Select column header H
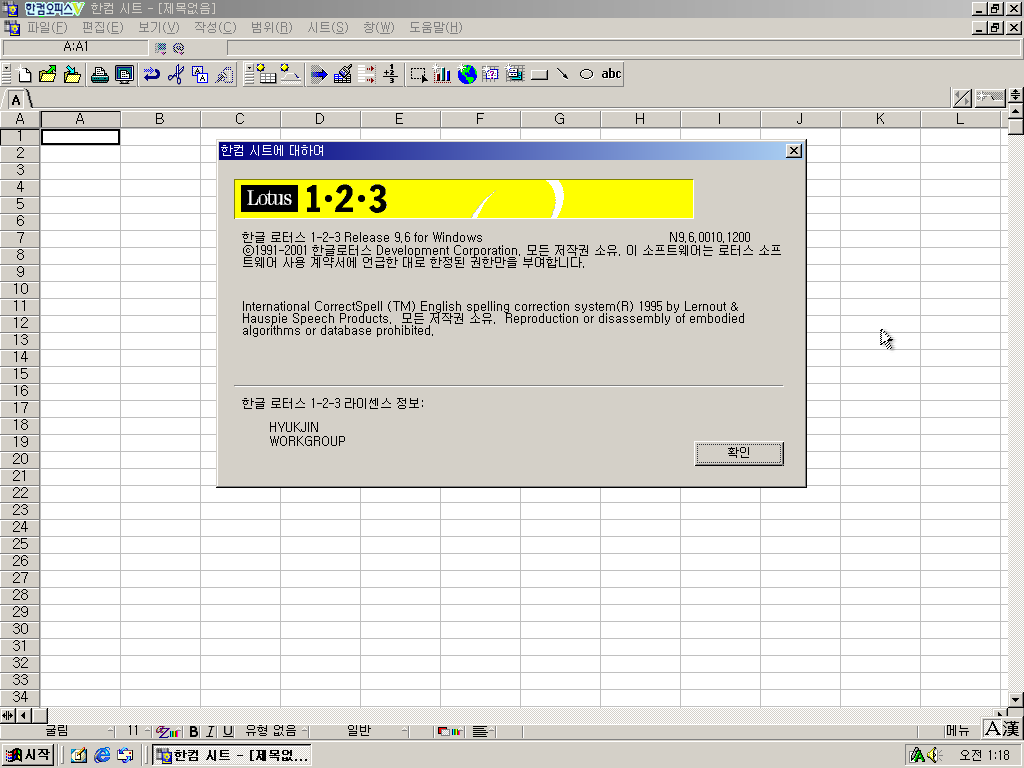1024x768 pixels. [640, 119]
